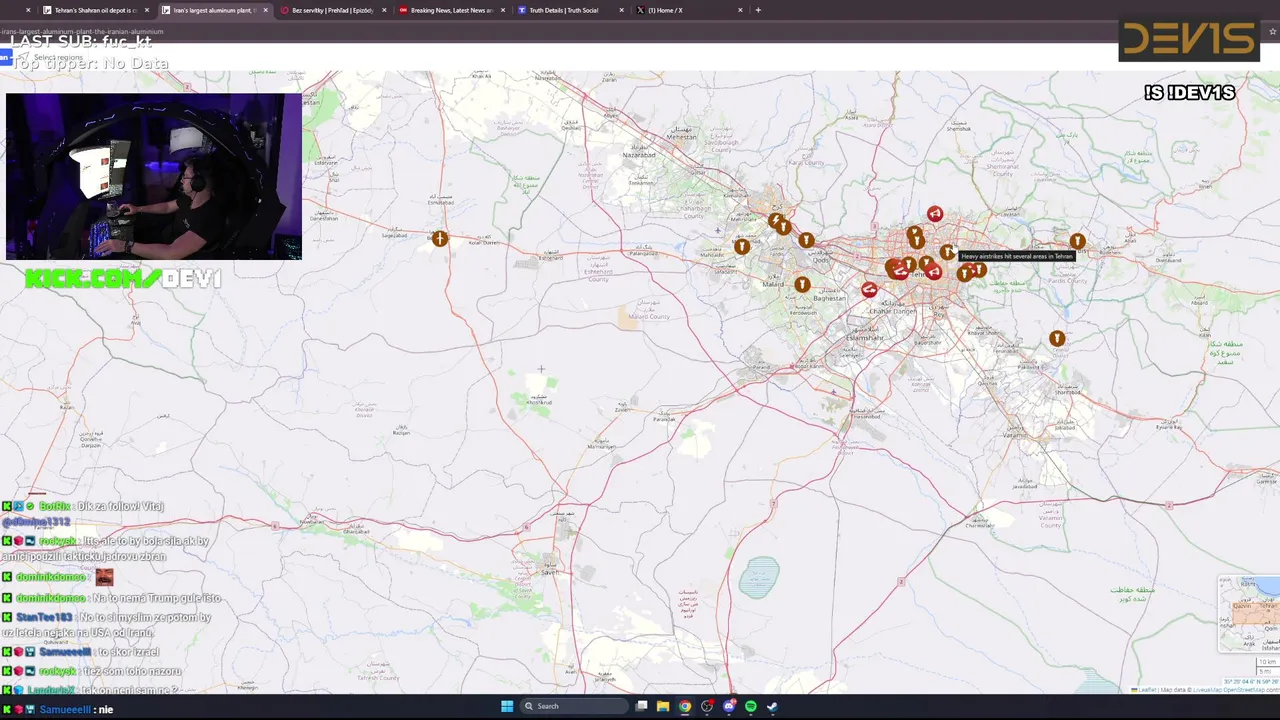Switch to CNN Breaking News tab

pos(452,10)
